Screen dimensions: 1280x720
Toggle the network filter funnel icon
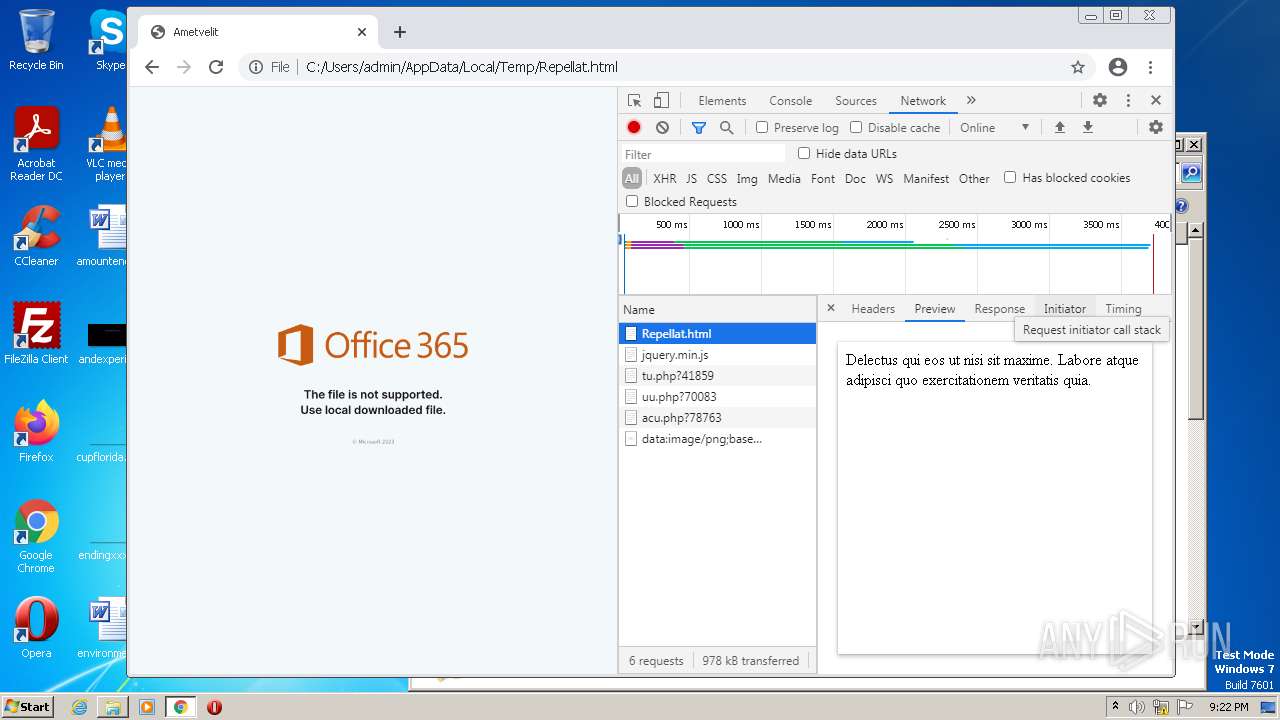pos(699,128)
